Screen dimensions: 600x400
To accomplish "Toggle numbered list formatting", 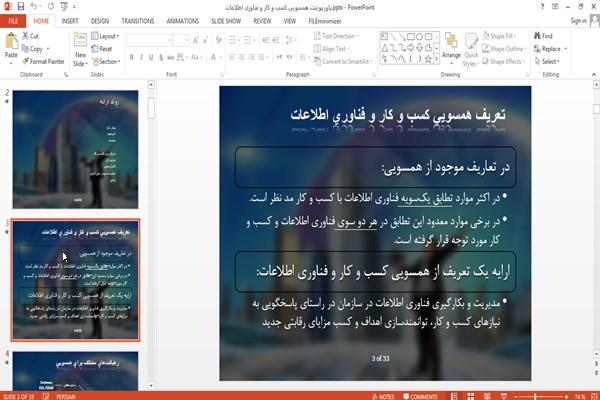I will 247,40.
